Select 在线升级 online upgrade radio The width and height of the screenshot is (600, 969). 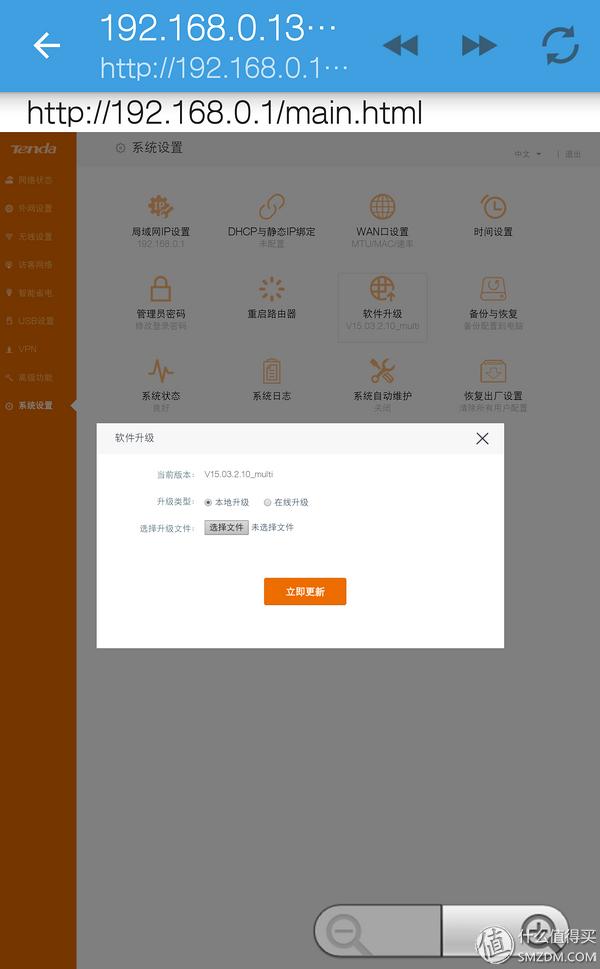(268, 502)
